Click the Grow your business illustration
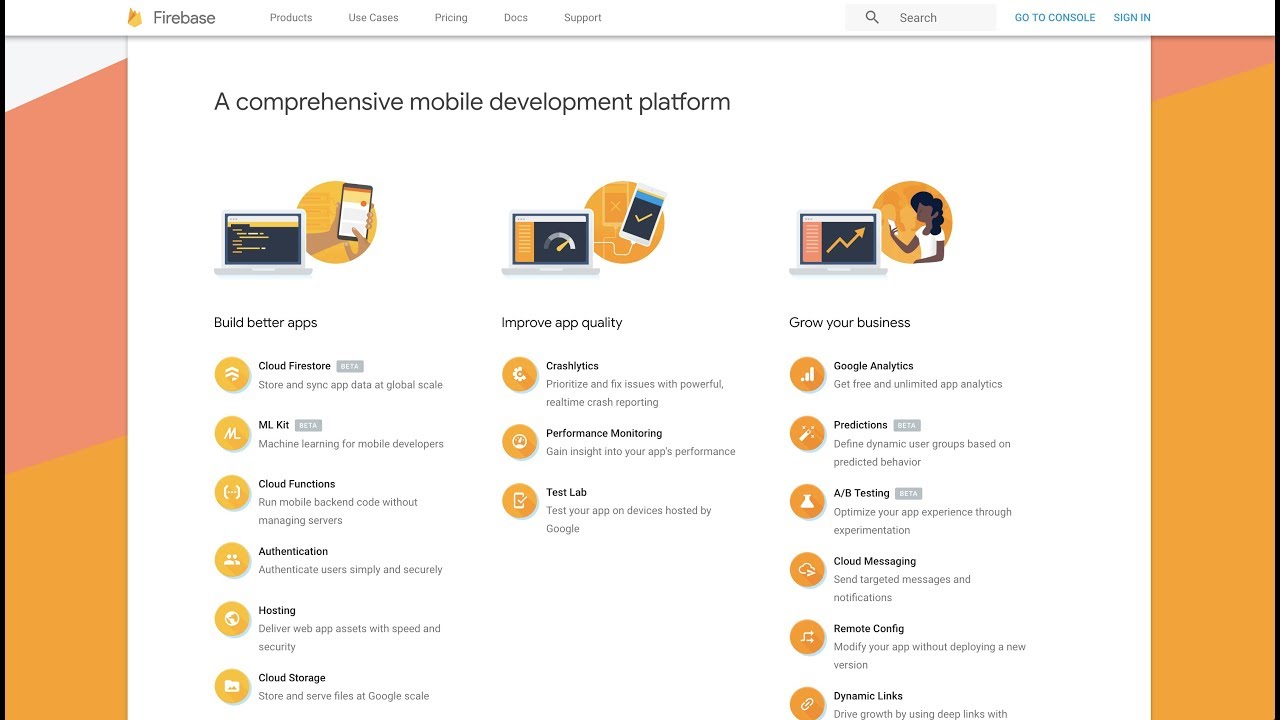Image resolution: width=1280 pixels, height=720 pixels. (871, 229)
